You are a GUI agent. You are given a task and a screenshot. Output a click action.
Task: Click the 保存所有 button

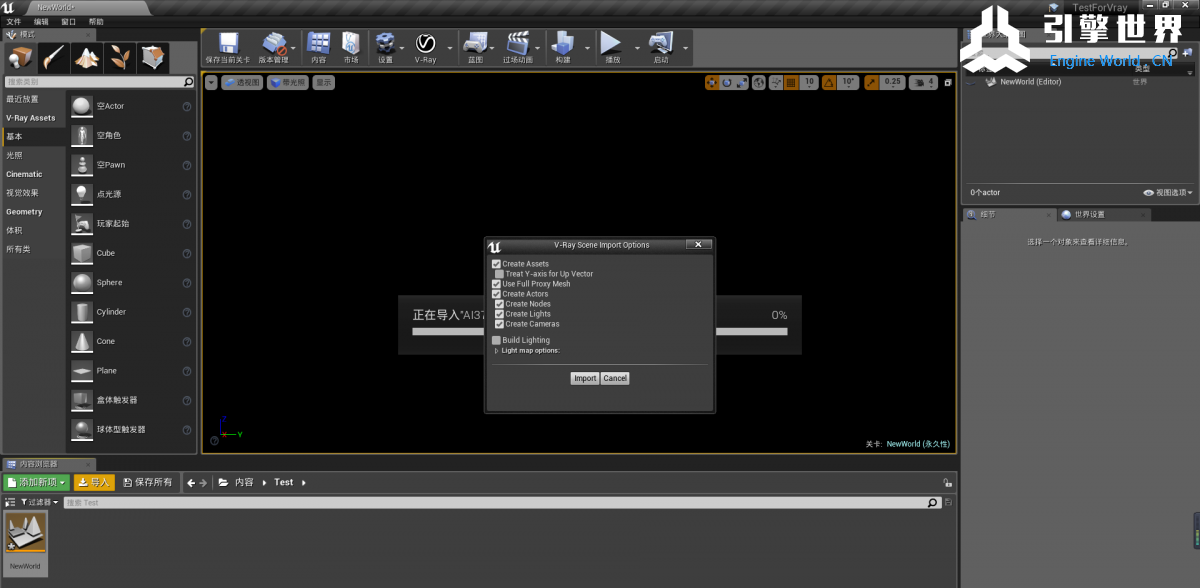tap(148, 482)
